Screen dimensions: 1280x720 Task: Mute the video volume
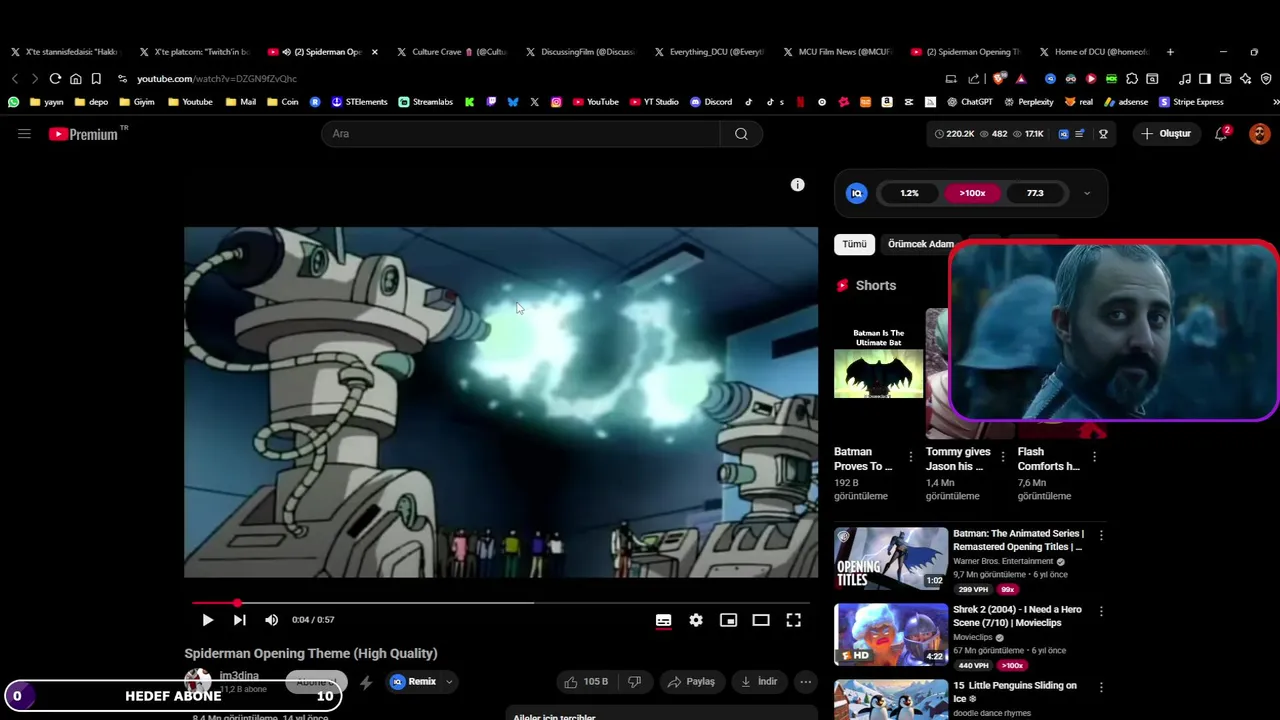(x=271, y=620)
